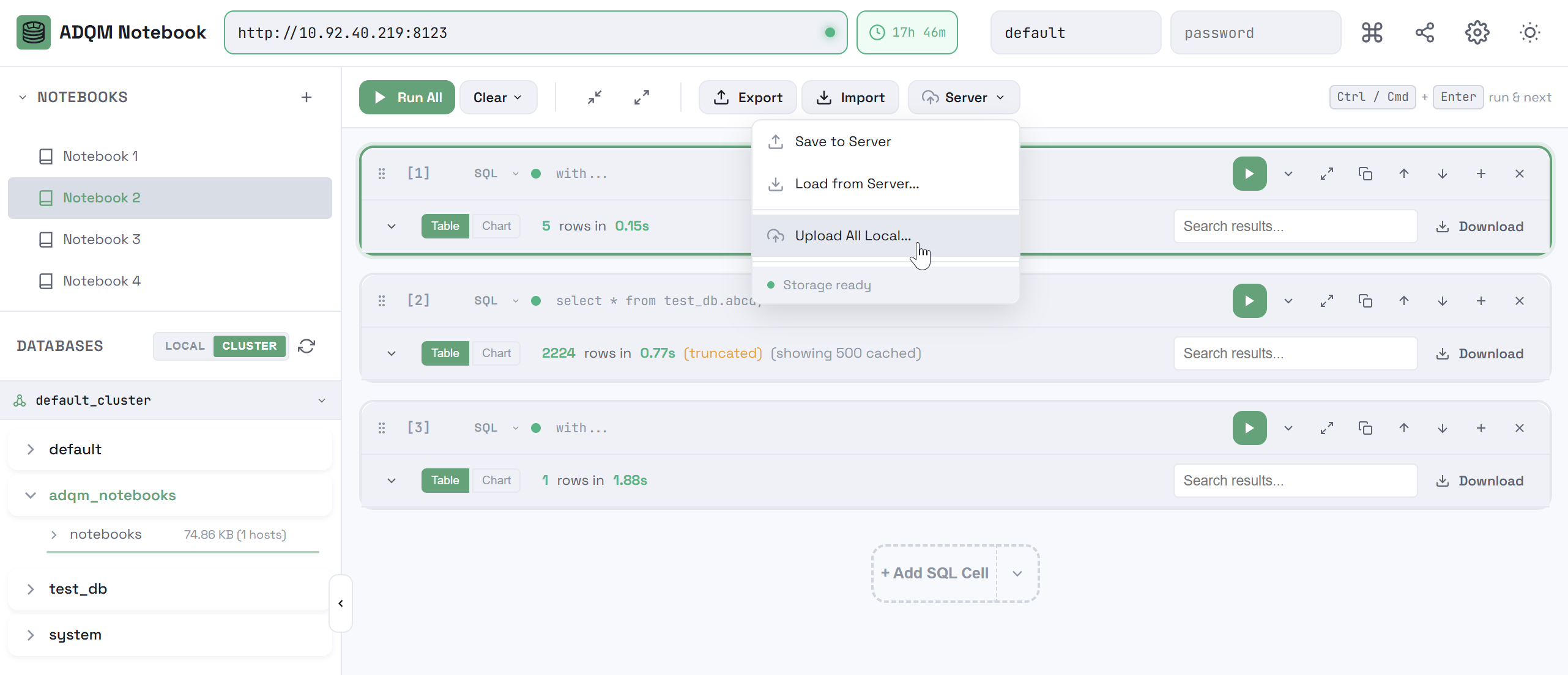Duplicate cell [2] with copy icon
The image size is (1568, 675).
tap(1365, 301)
